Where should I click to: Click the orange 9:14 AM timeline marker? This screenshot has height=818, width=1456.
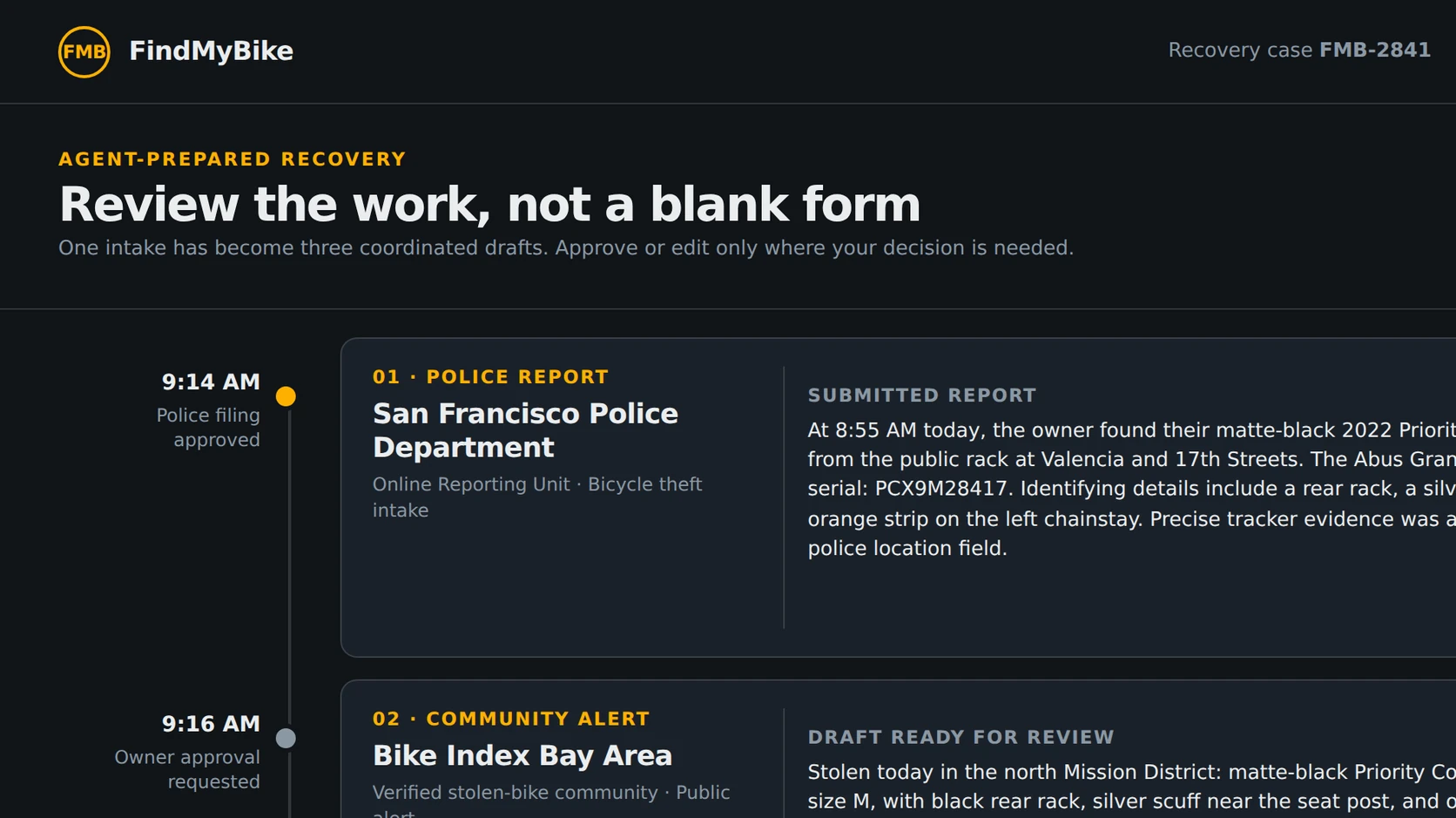click(286, 396)
